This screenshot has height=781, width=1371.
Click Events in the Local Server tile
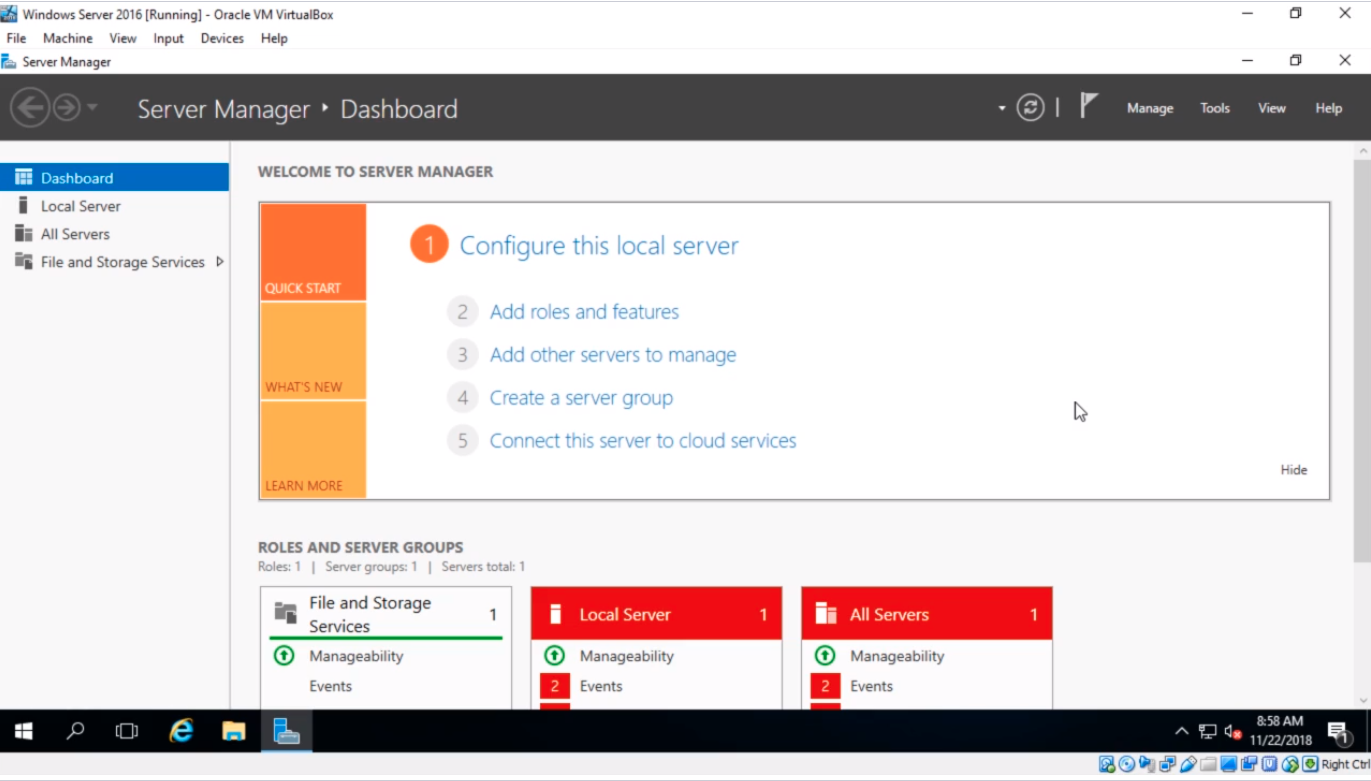pyautogui.click(x=601, y=686)
